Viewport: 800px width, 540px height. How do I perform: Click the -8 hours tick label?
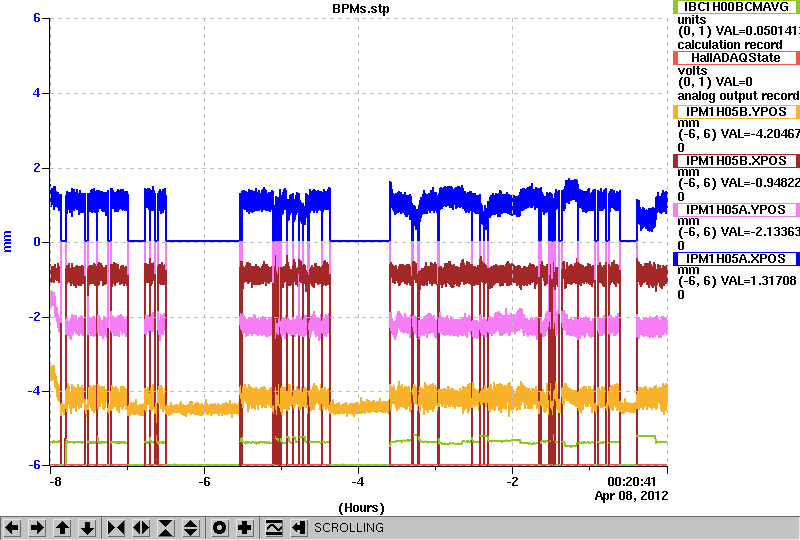pos(55,482)
